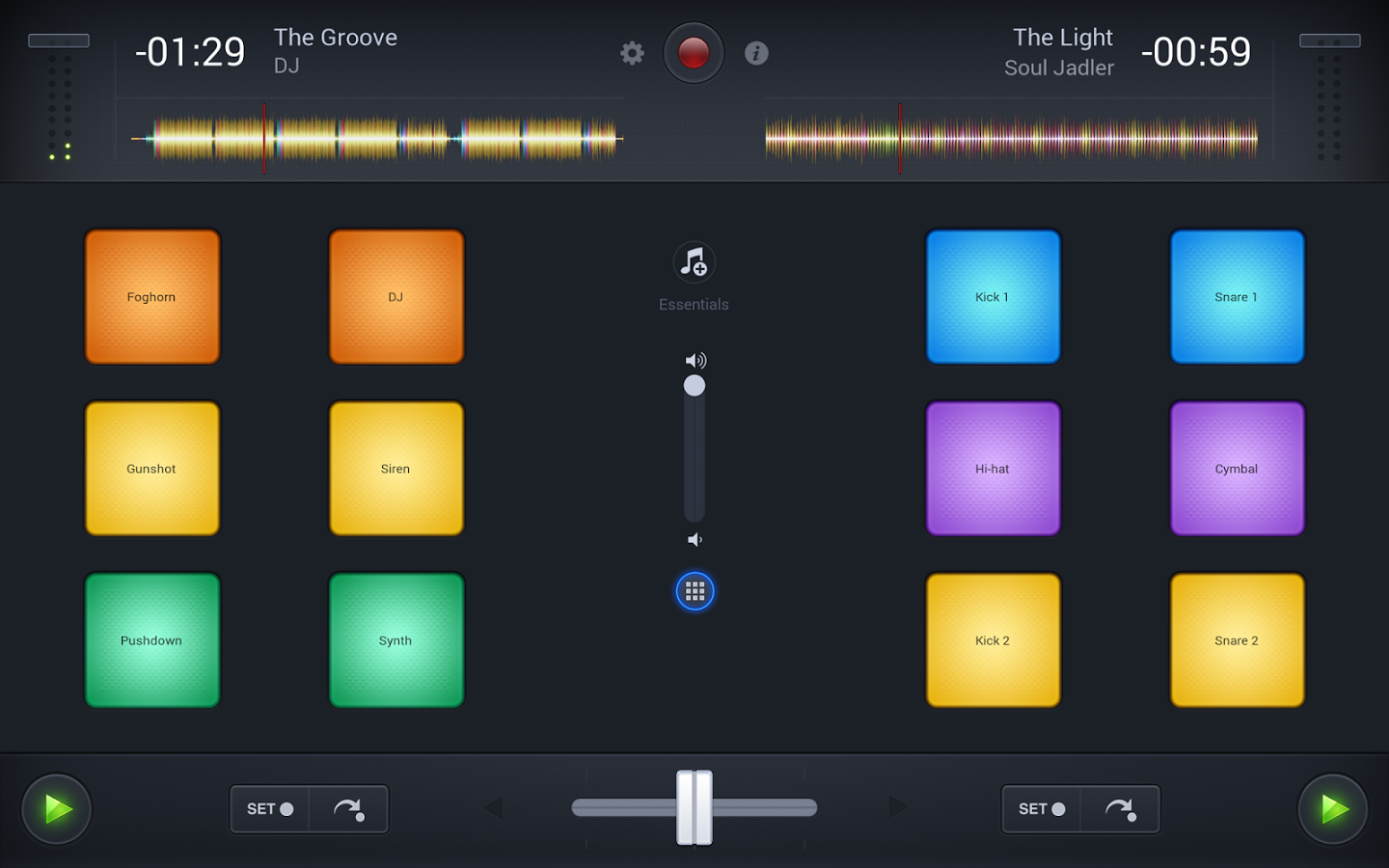Mute sampler volume with lower speaker icon
This screenshot has width=1389, height=868.
pos(694,539)
